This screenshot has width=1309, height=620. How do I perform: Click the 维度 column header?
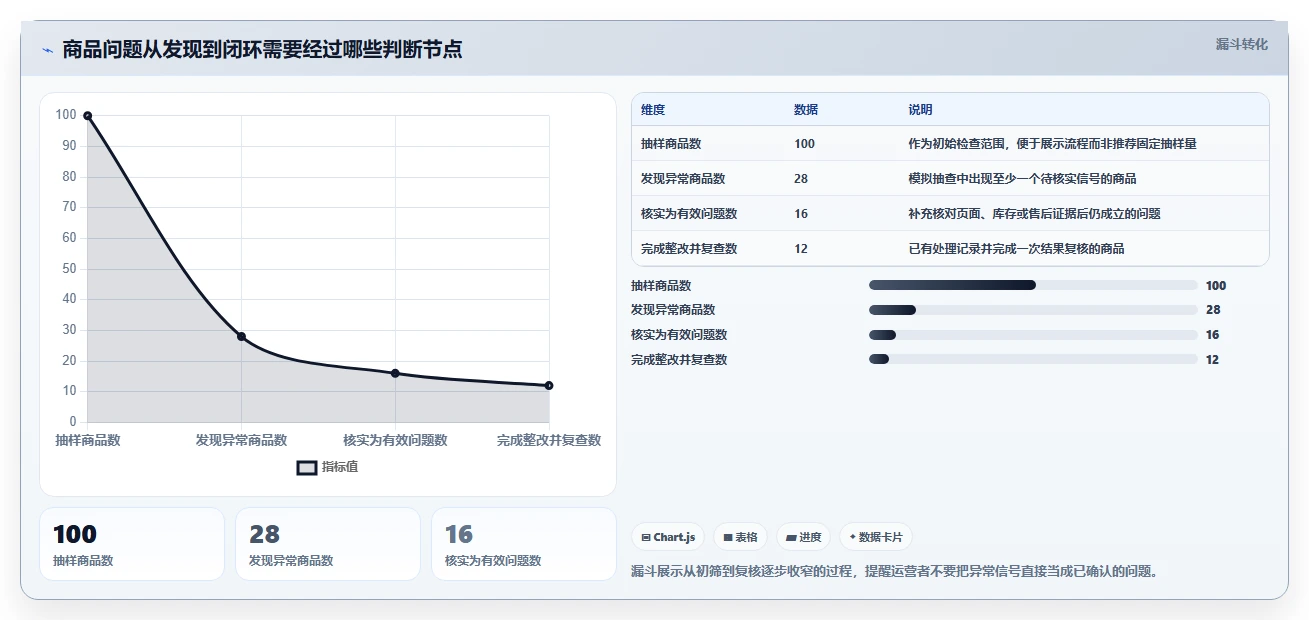(x=653, y=110)
